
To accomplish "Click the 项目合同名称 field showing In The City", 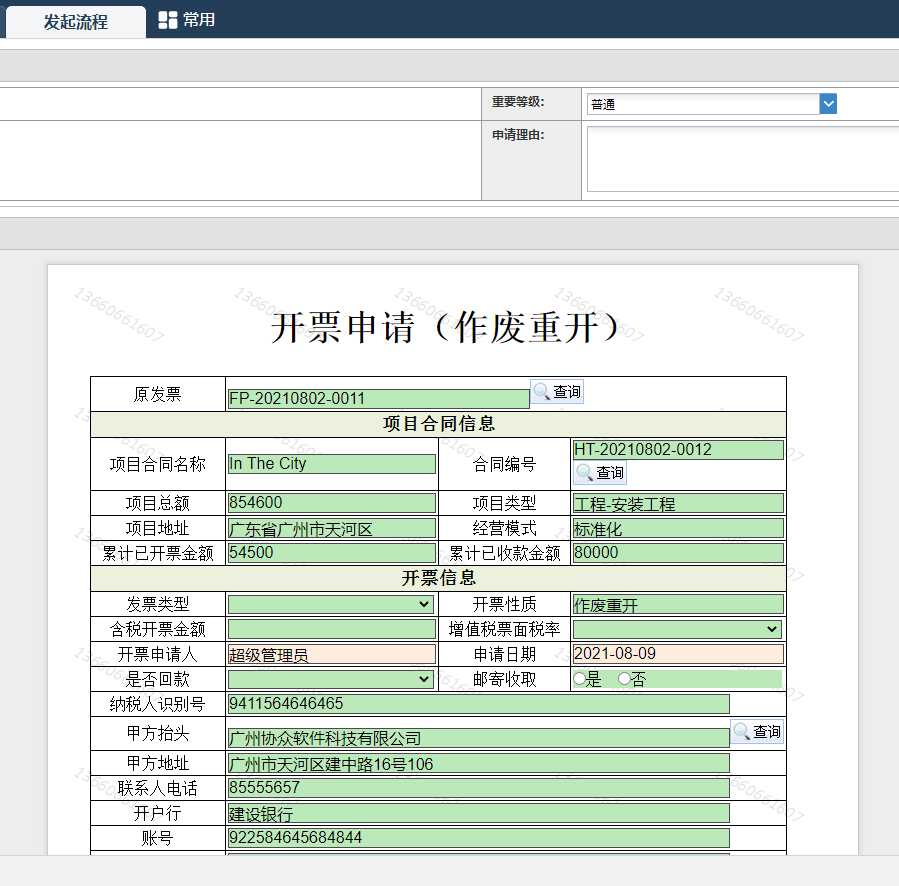I will pos(331,464).
